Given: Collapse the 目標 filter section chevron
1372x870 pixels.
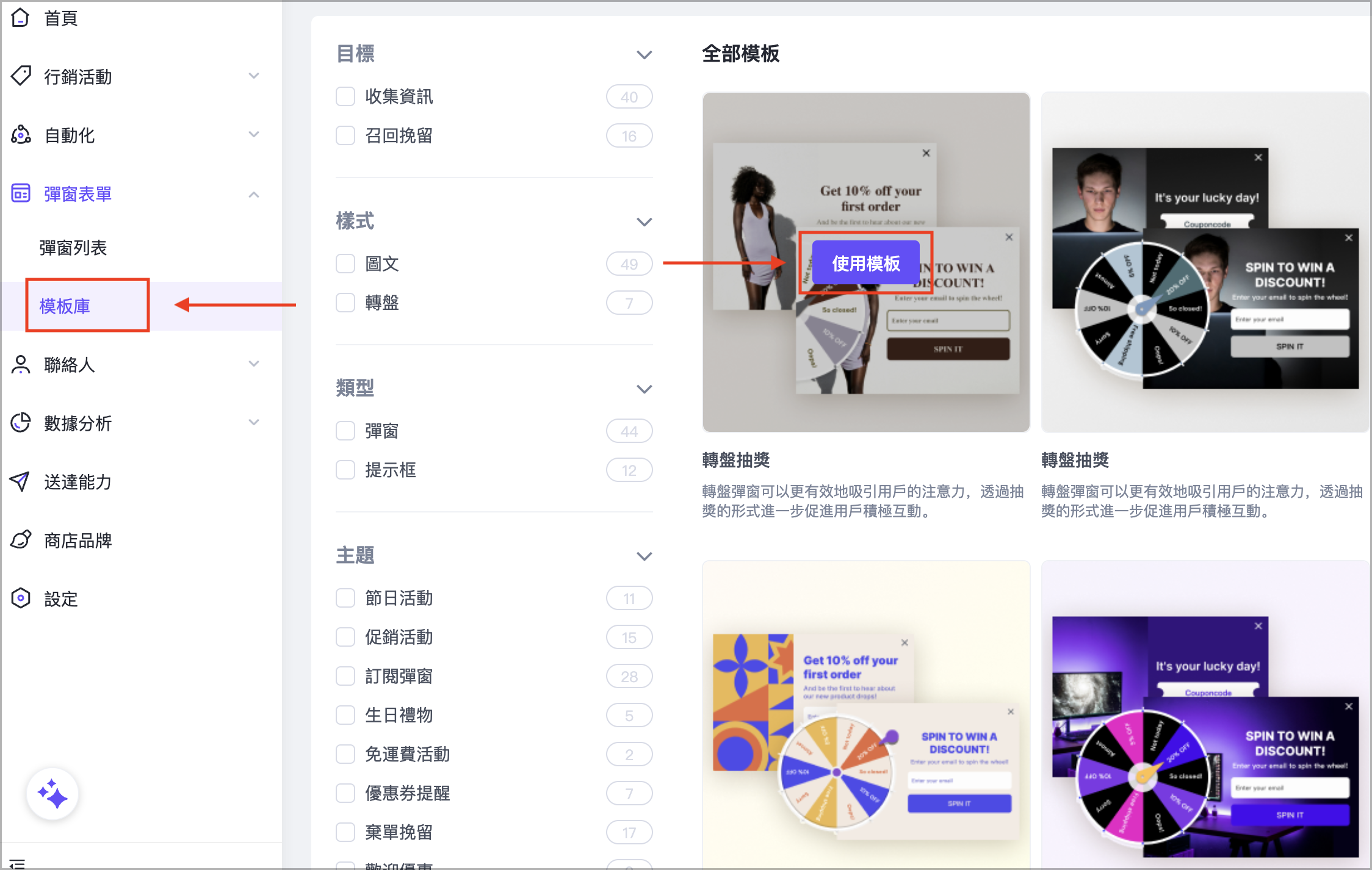Looking at the screenshot, I should coord(644,55).
